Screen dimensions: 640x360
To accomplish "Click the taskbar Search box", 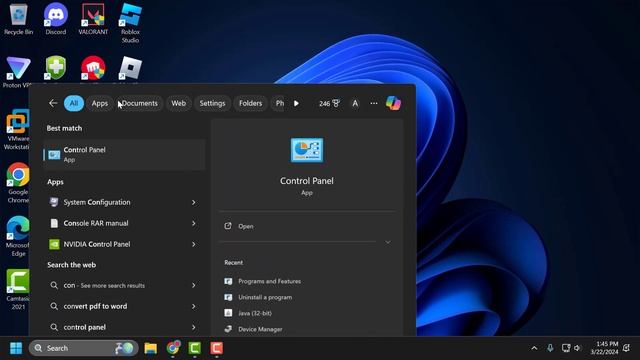I will point(84,348).
